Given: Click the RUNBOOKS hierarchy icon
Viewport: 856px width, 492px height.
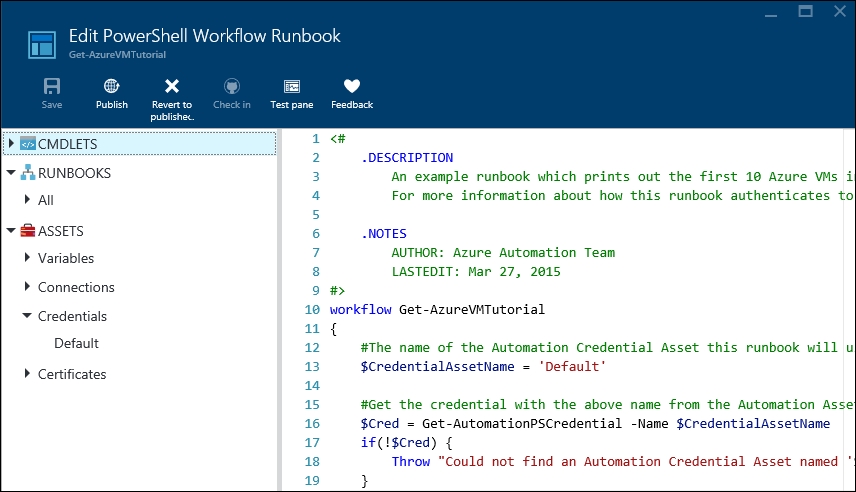Looking at the screenshot, I should [28, 173].
